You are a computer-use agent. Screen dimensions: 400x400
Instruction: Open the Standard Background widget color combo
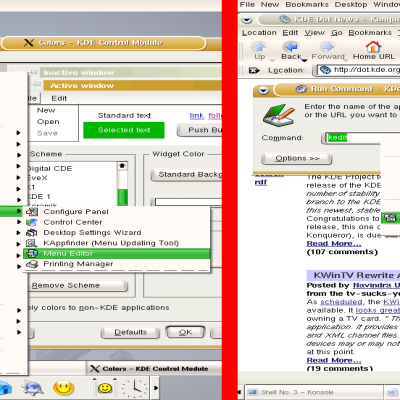pos(186,175)
